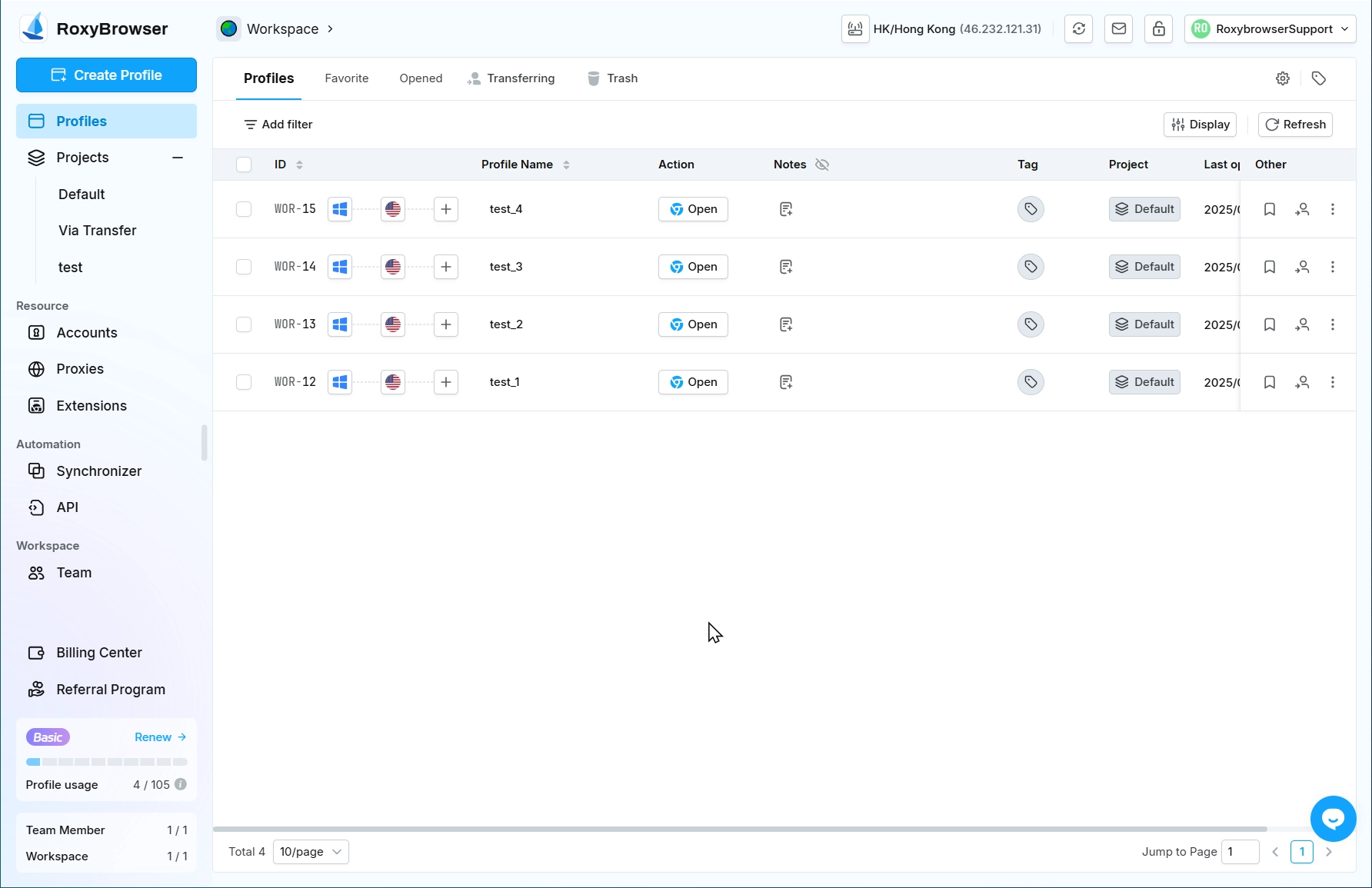Click the tag icon for test_4 profile
This screenshot has height=888, width=1372.
[1031, 209]
